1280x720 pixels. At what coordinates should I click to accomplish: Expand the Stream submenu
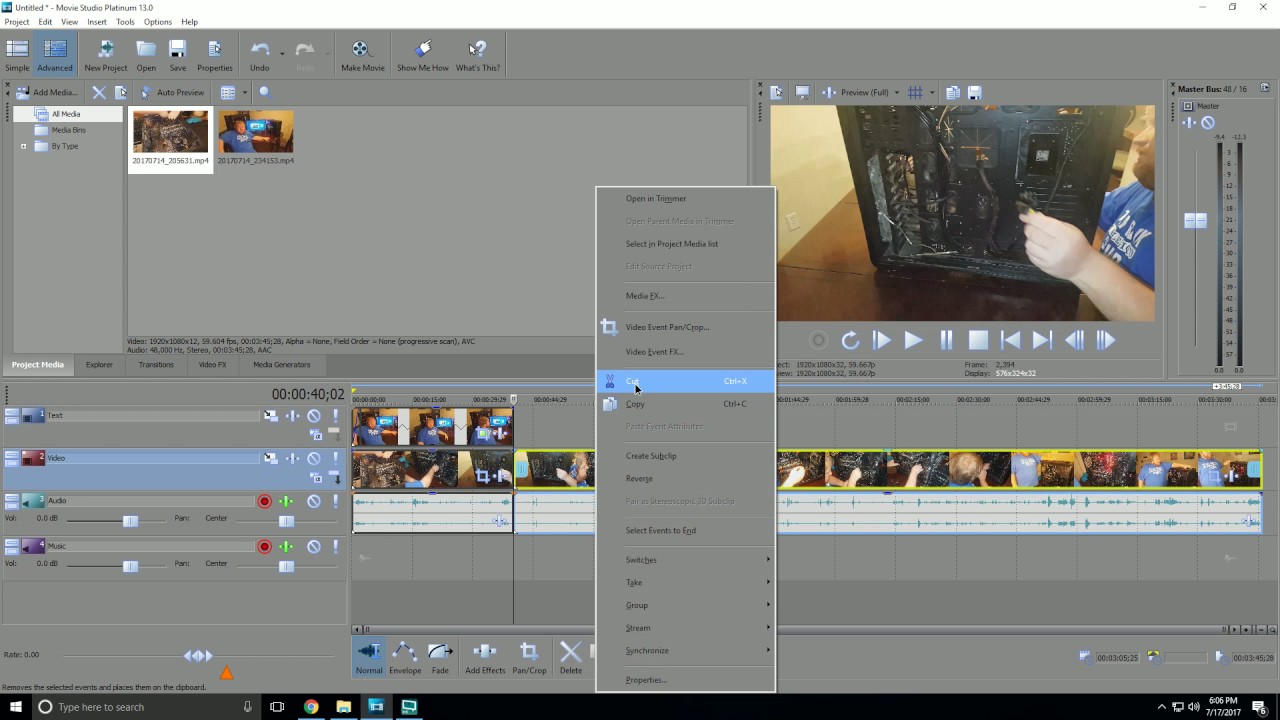[x=685, y=628]
